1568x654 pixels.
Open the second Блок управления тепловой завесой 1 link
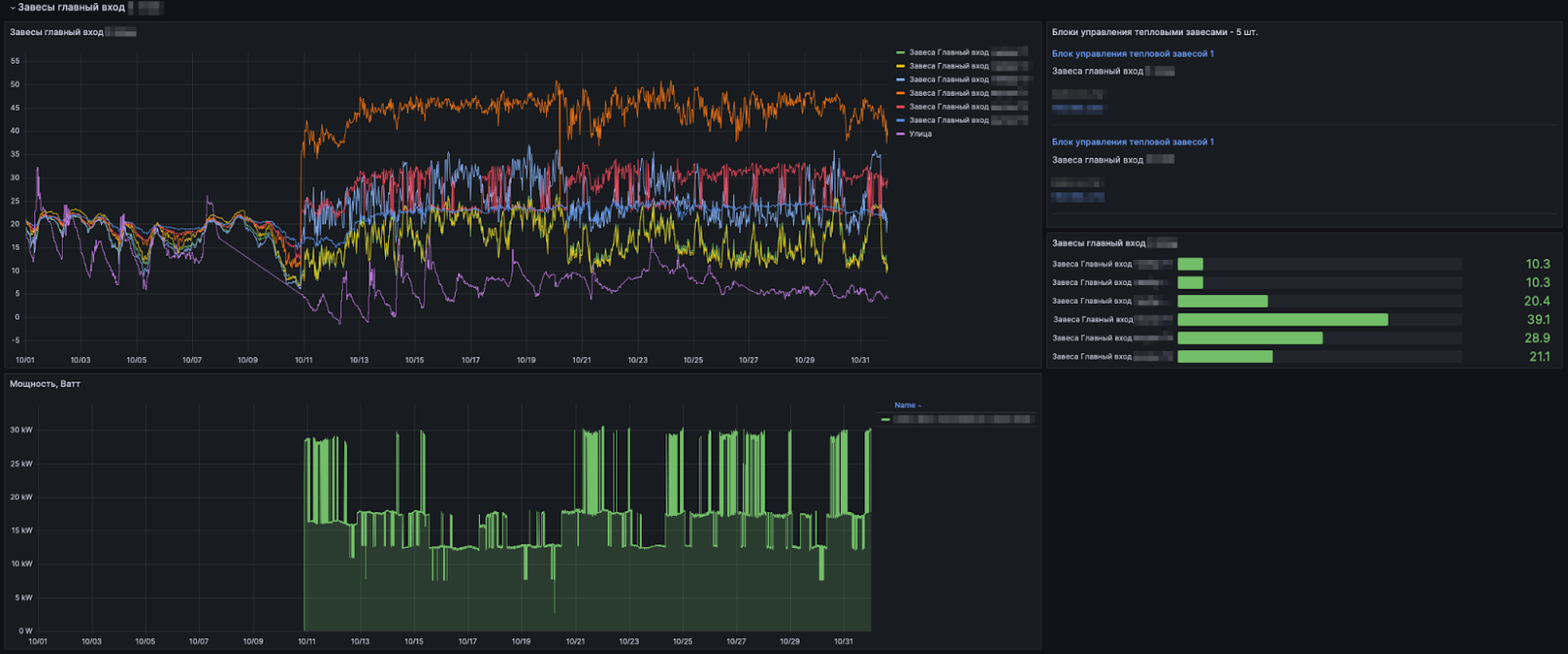tap(1132, 142)
